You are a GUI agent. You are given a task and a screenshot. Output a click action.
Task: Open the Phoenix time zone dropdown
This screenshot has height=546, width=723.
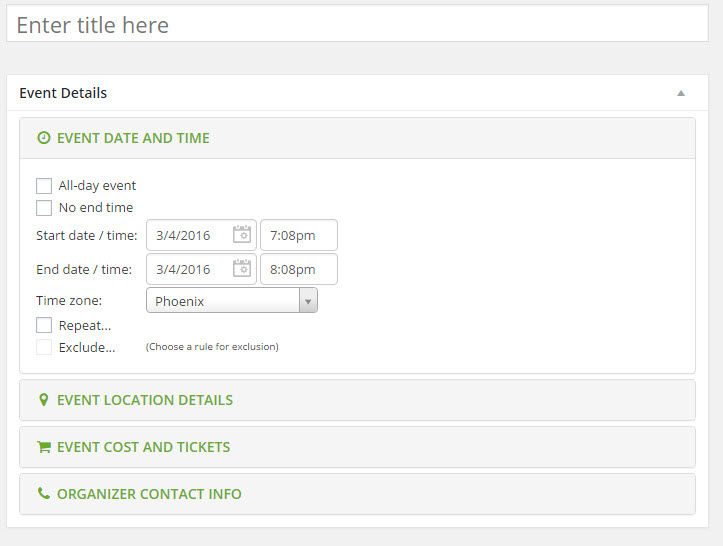point(232,300)
